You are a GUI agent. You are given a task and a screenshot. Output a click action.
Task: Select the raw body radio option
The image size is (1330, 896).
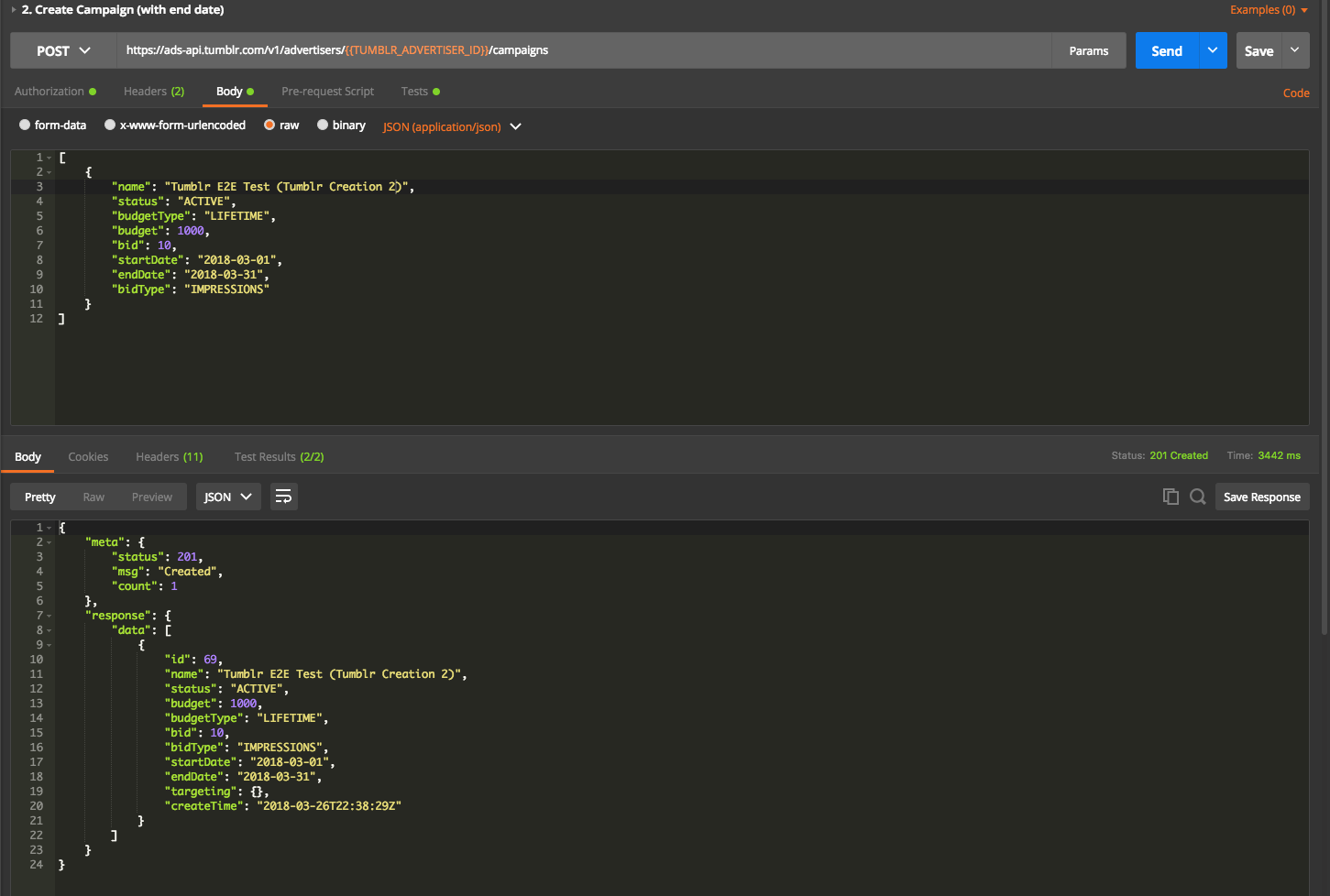pos(269,126)
